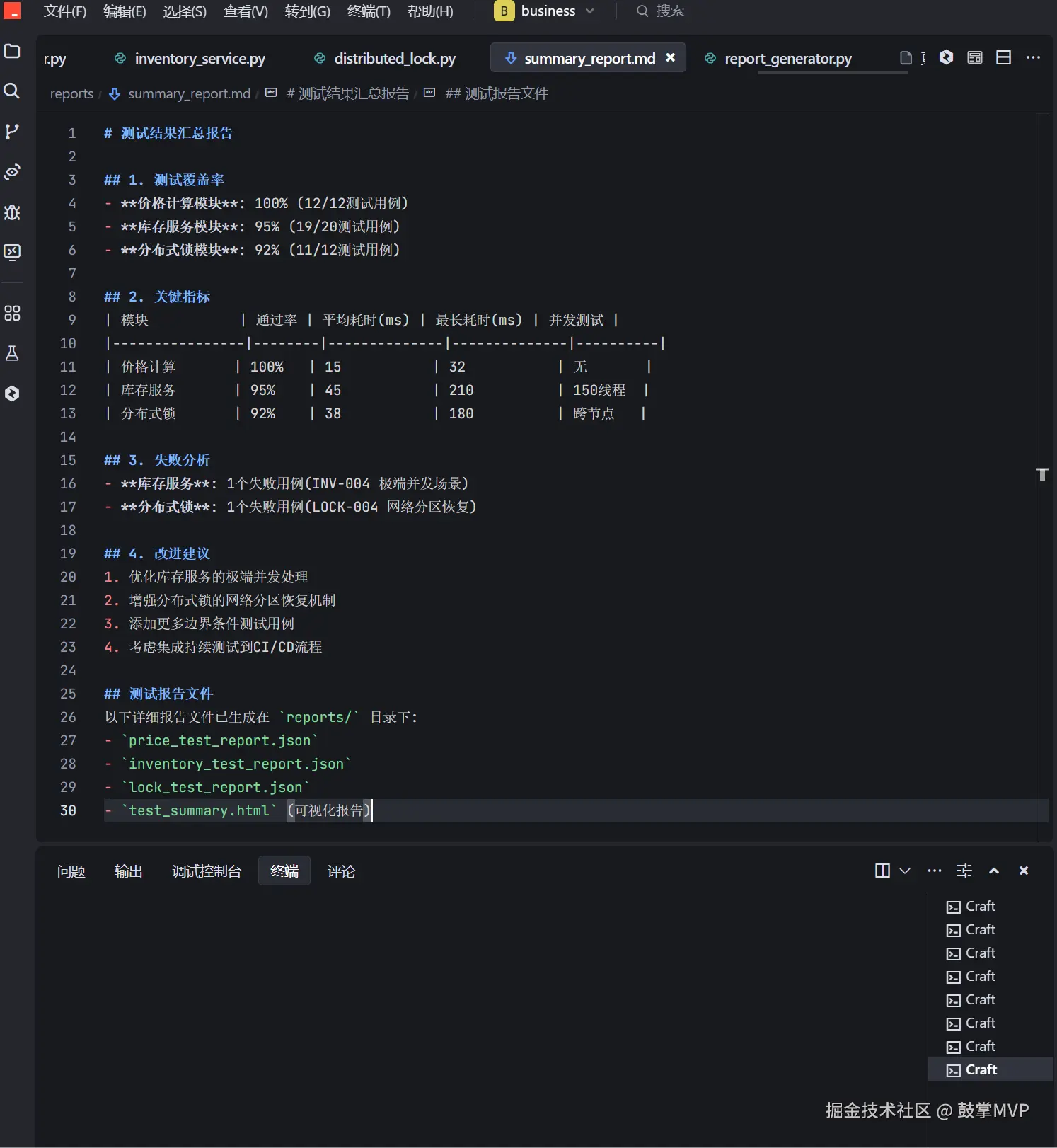Image resolution: width=1057 pixels, height=1148 pixels.
Task: Open the editor more actions three-dots menu
Action: 1033,57
